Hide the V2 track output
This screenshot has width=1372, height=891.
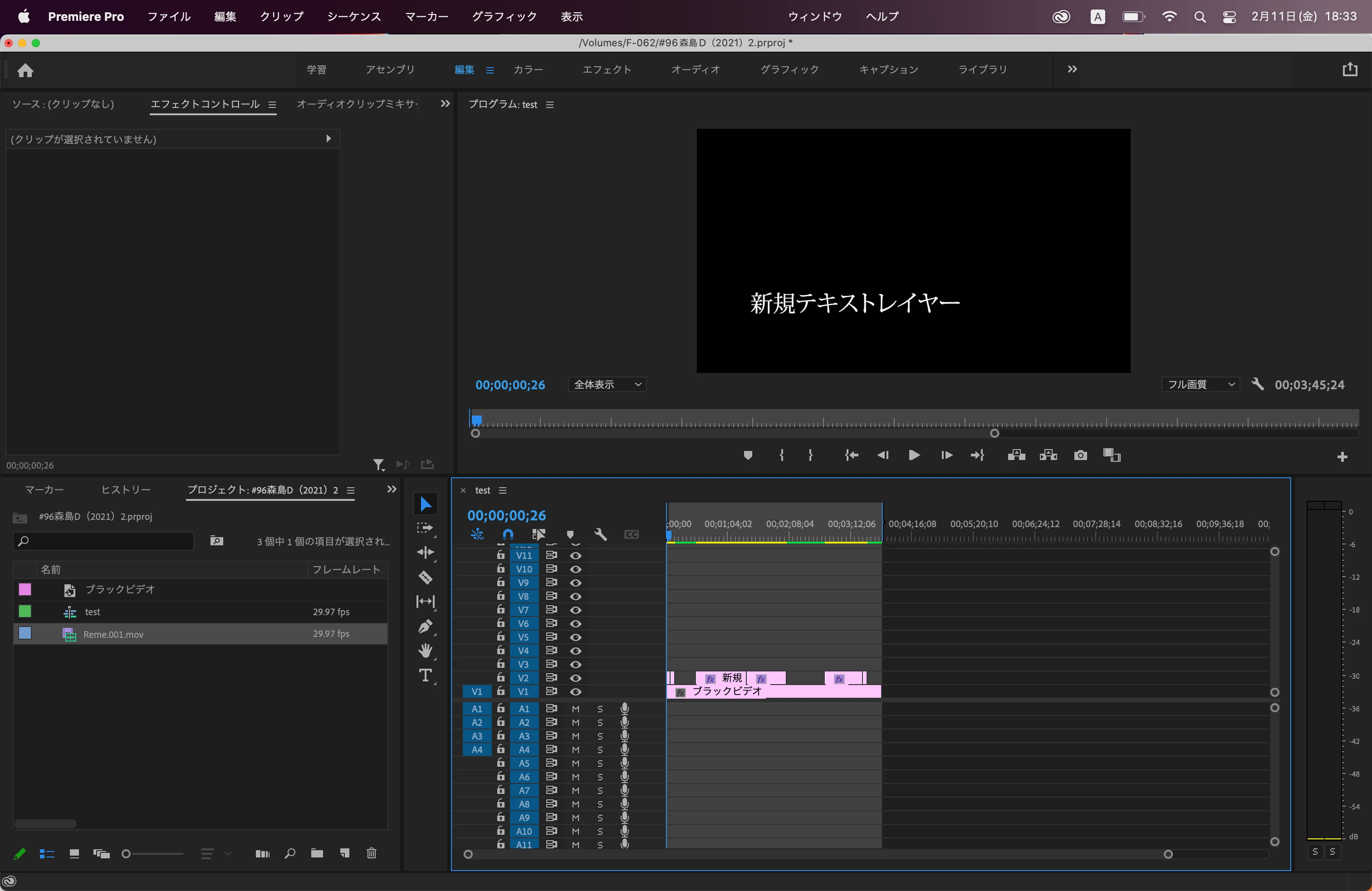(x=575, y=678)
